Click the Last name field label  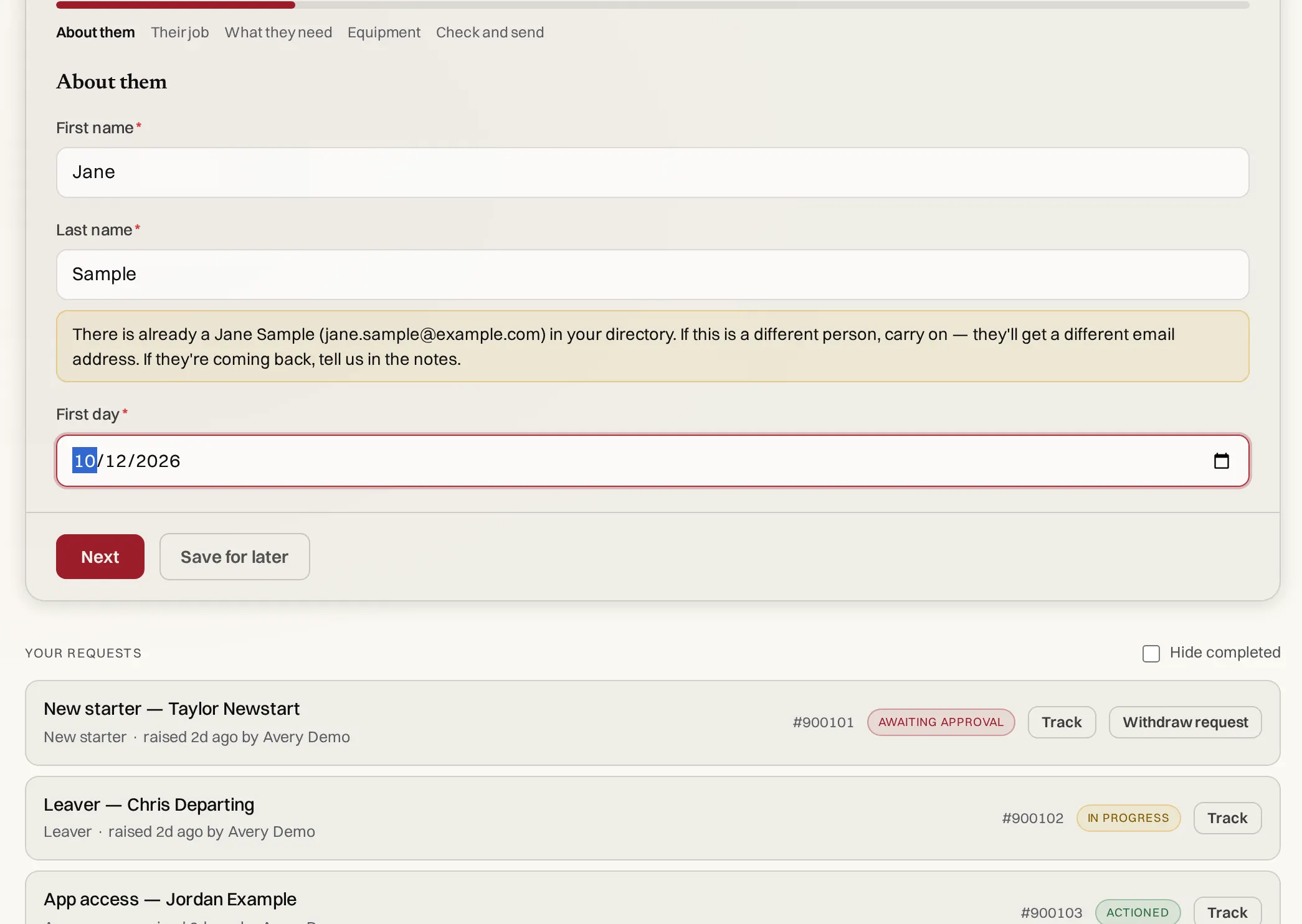pos(98,230)
